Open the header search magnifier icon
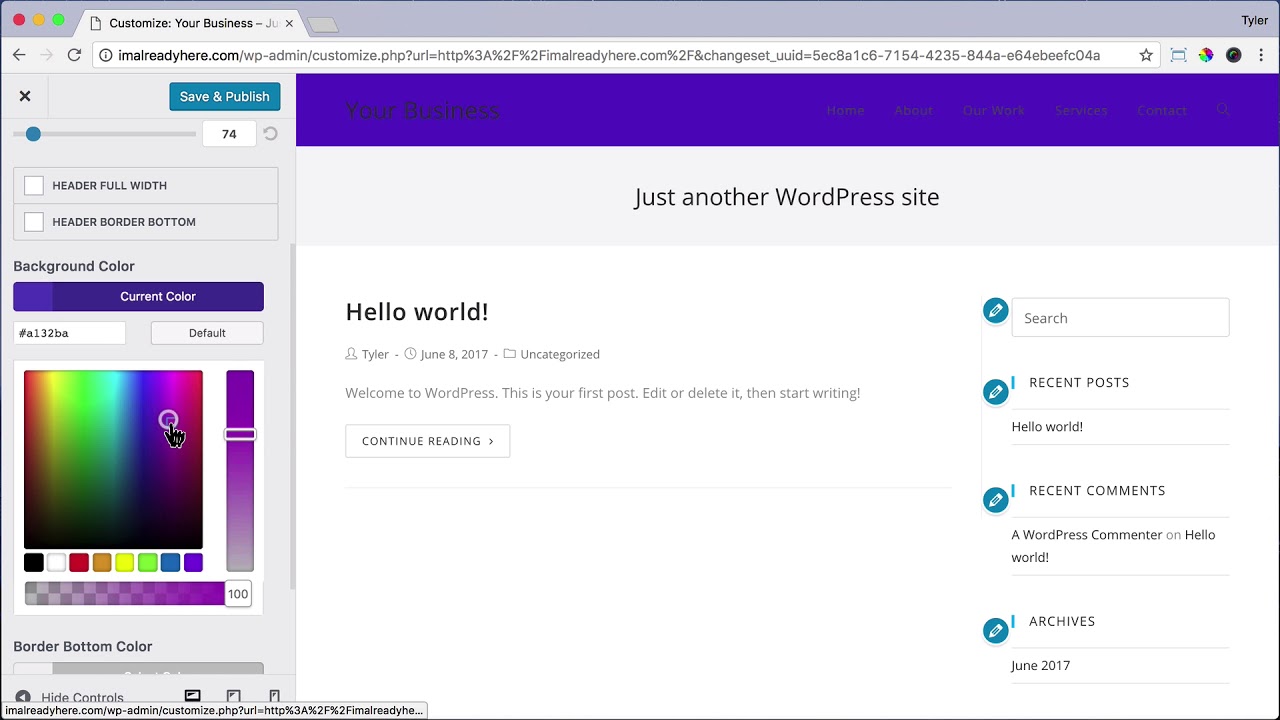The height and width of the screenshot is (720, 1280). [x=1223, y=110]
